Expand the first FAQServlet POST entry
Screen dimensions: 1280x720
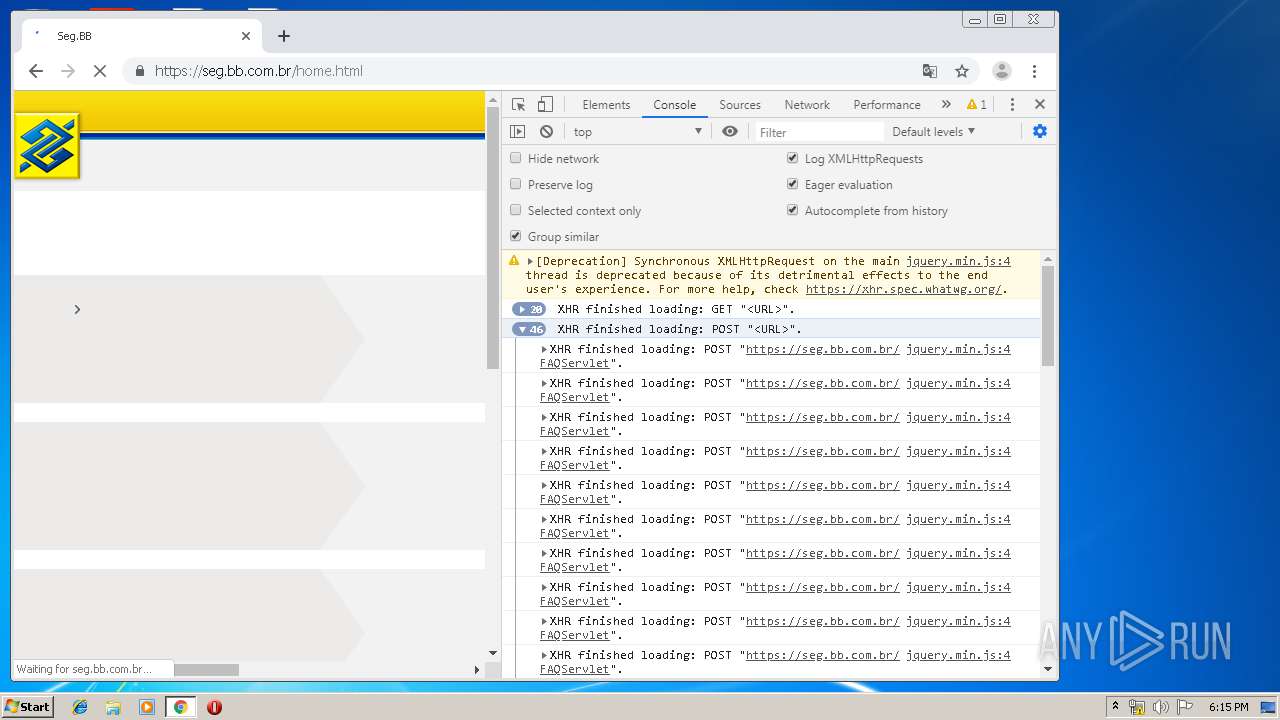pyautogui.click(x=544, y=349)
